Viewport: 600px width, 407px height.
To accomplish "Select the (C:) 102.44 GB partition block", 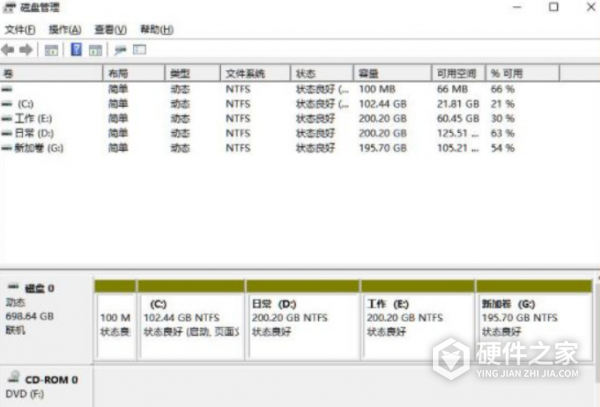I will pyautogui.click(x=191, y=320).
